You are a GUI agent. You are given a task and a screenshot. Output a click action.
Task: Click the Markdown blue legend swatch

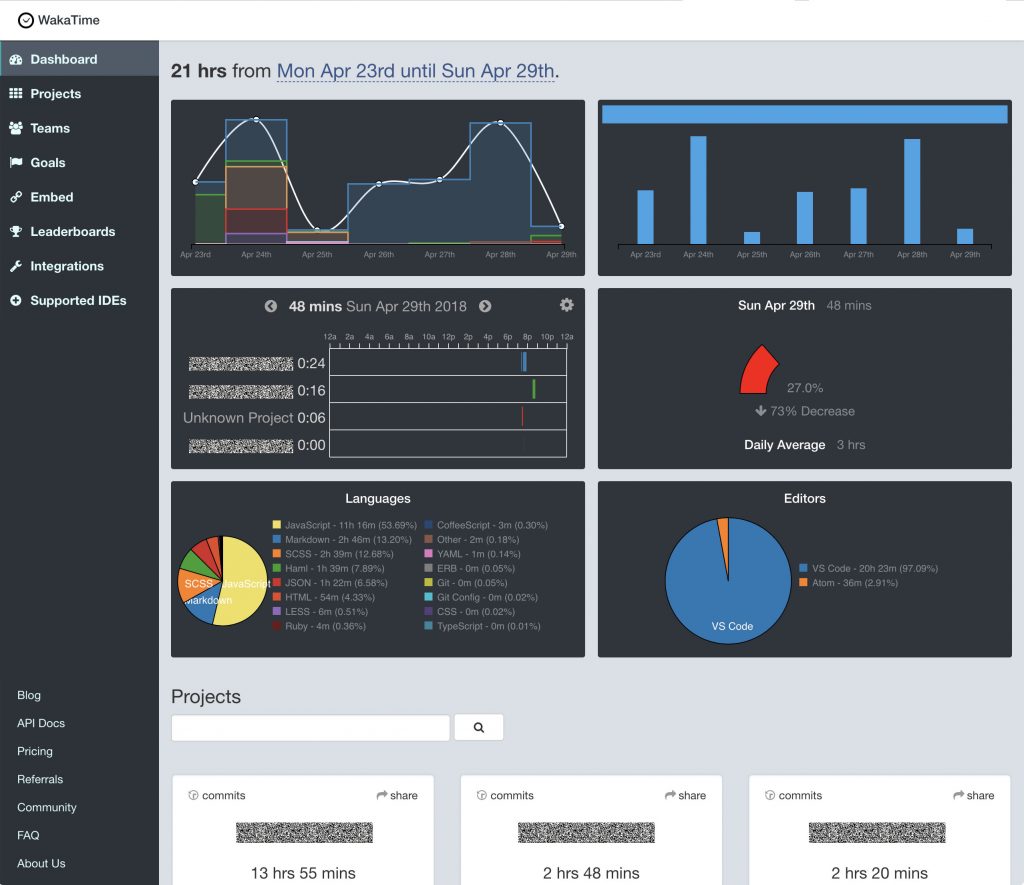[x=277, y=539]
